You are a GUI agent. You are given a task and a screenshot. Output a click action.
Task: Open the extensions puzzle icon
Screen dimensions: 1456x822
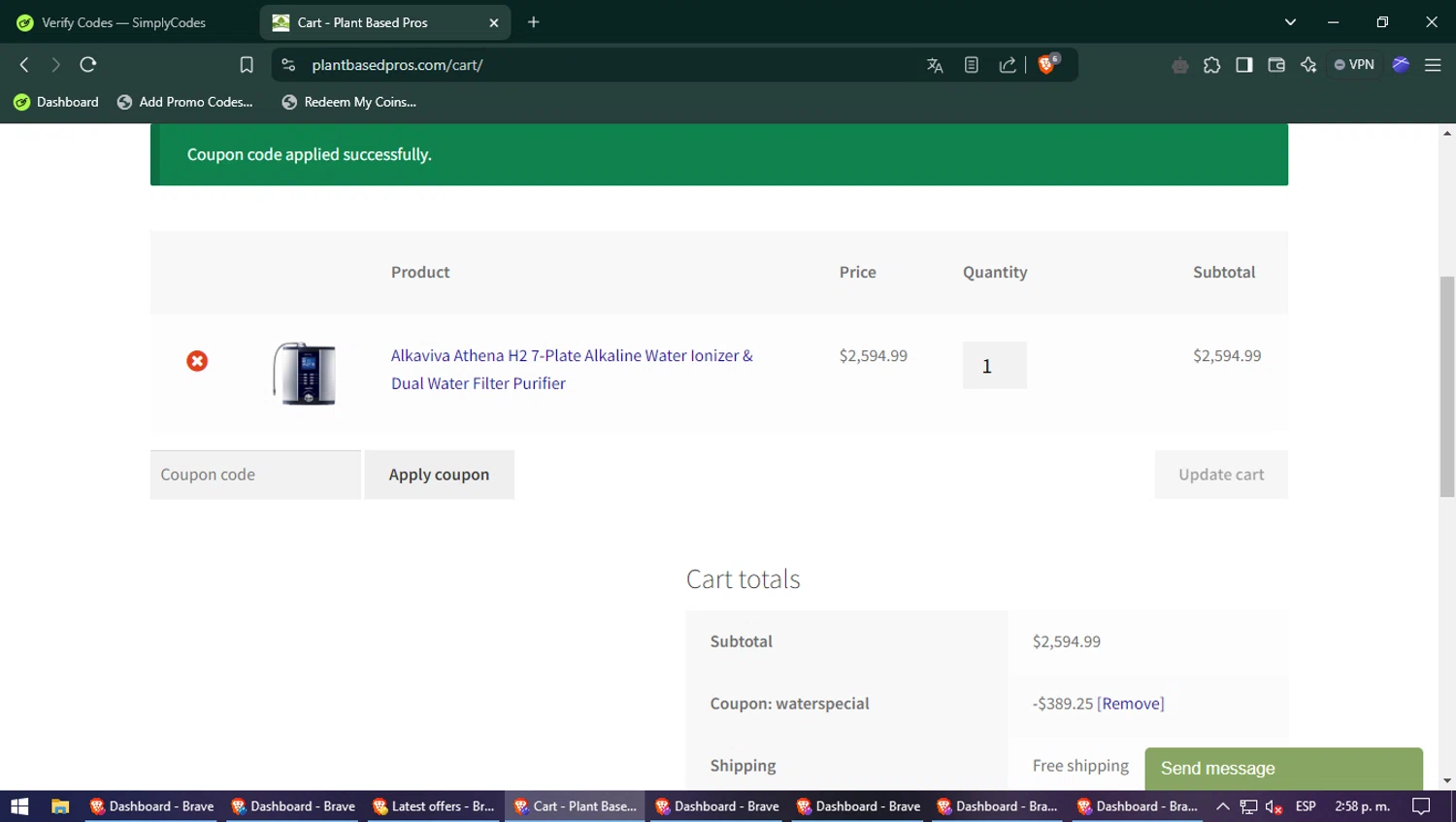click(1212, 65)
